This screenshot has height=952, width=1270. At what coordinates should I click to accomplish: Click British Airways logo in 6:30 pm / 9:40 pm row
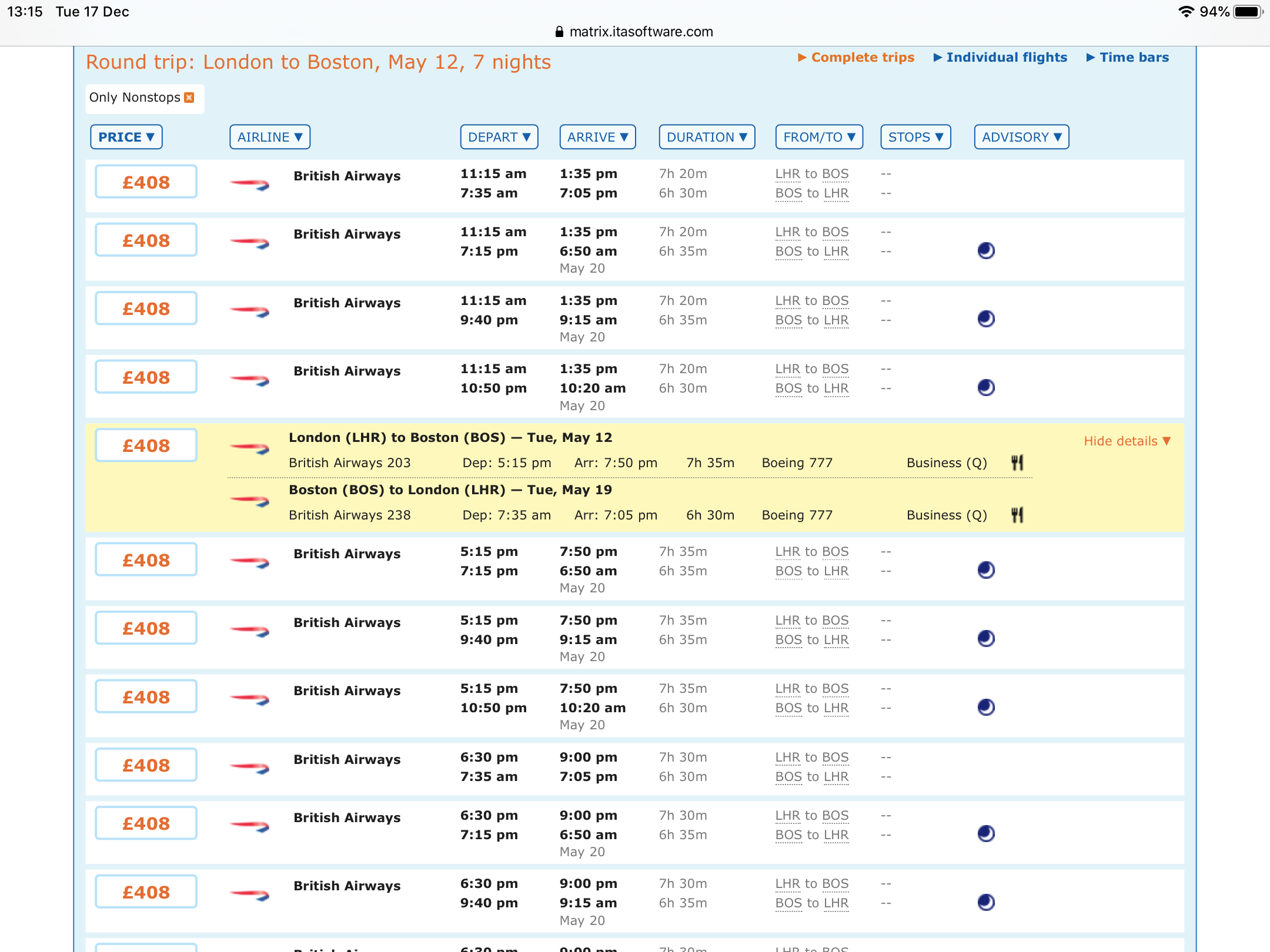coord(249,894)
